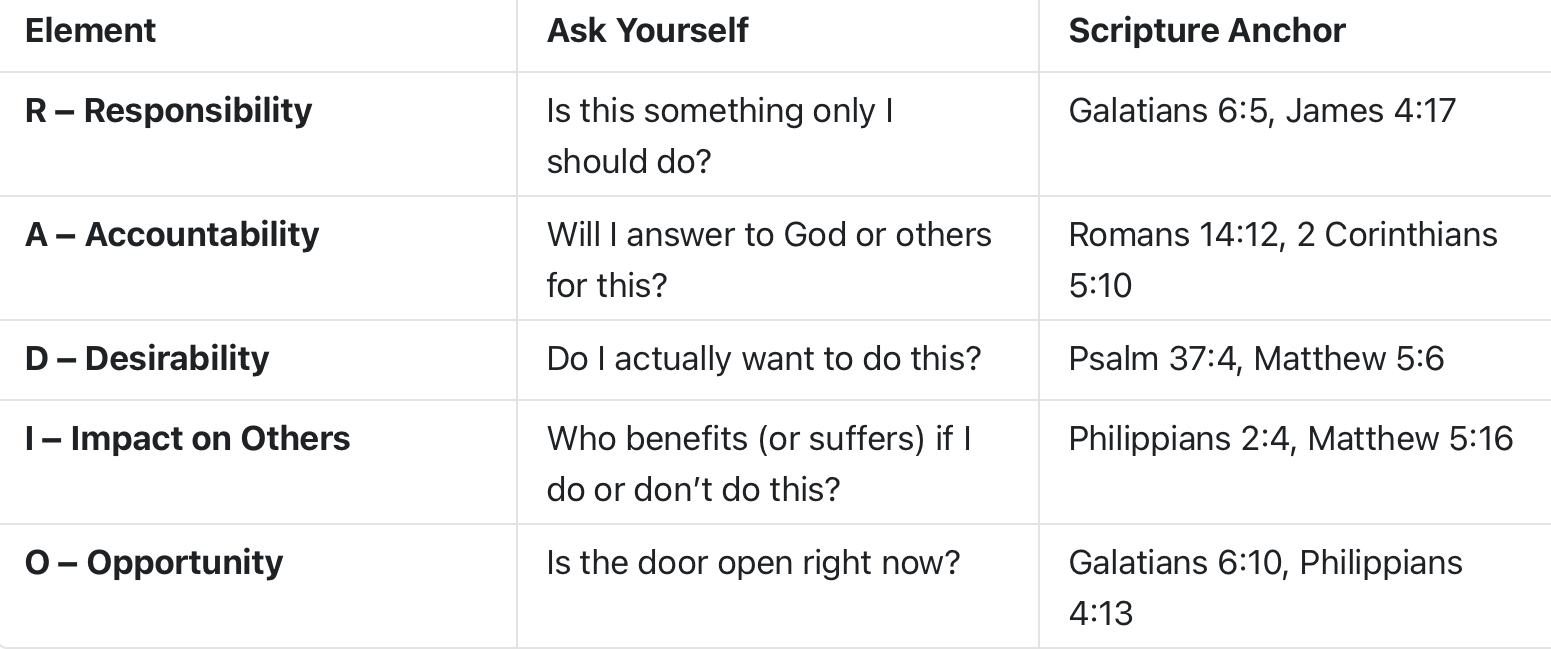Select the R – Responsibility cell
The image size is (1551, 649).
click(x=168, y=110)
